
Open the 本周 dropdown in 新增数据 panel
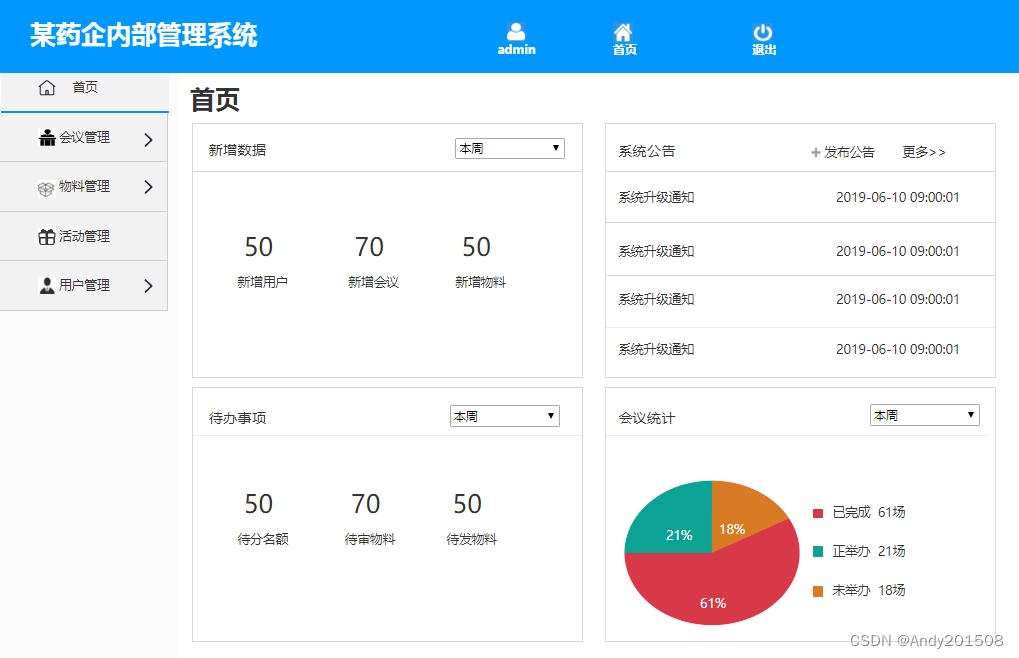click(x=509, y=148)
